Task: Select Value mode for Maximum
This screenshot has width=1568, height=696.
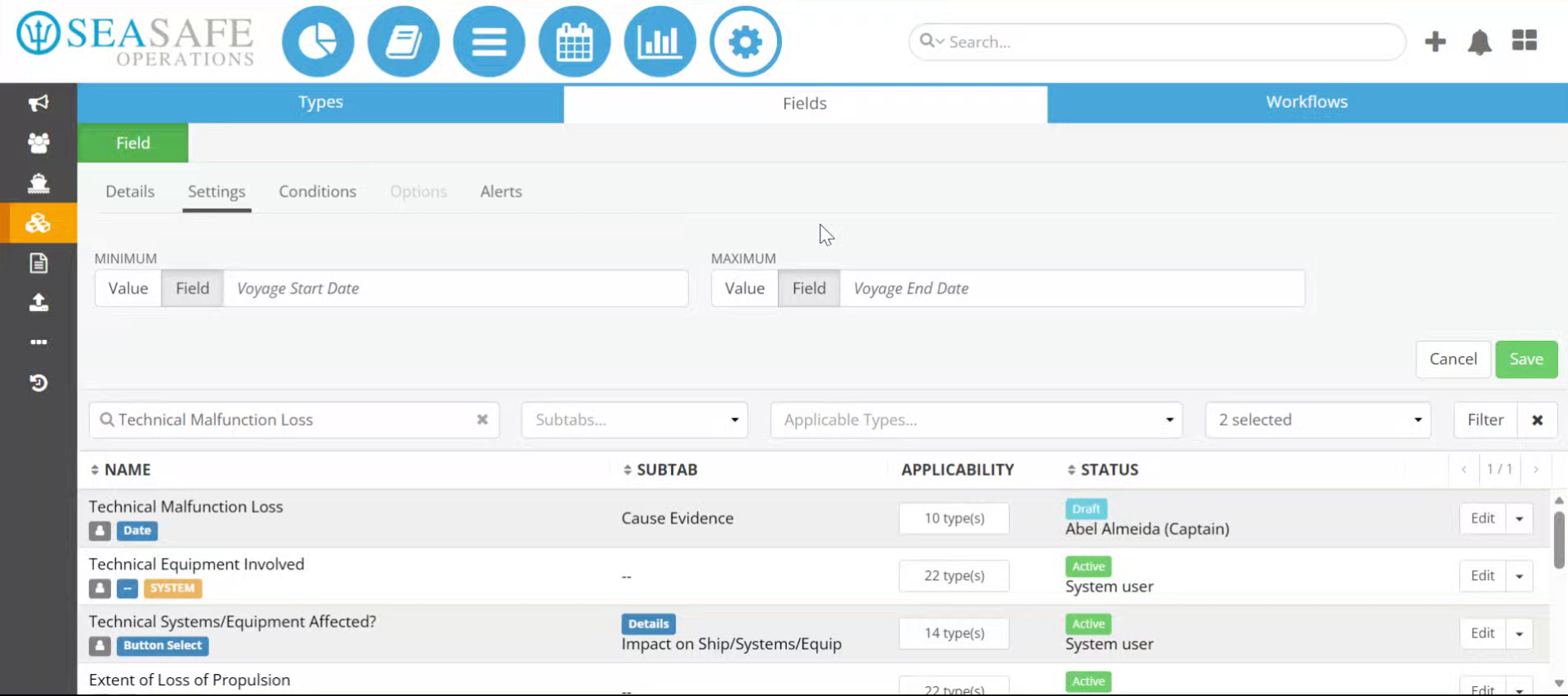Action: point(745,288)
